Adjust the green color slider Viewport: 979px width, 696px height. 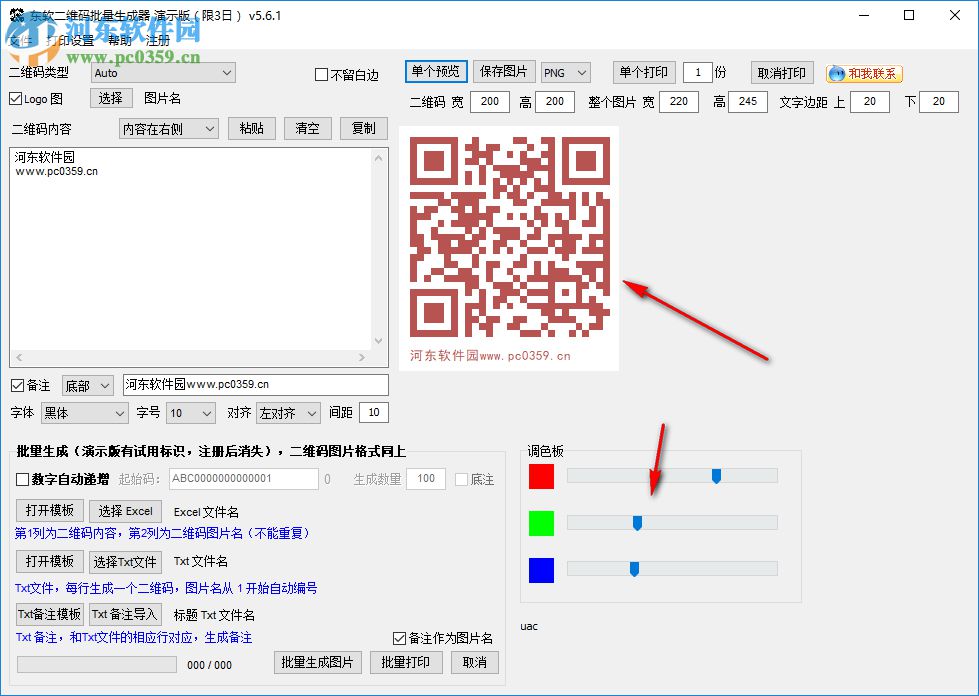pos(637,522)
